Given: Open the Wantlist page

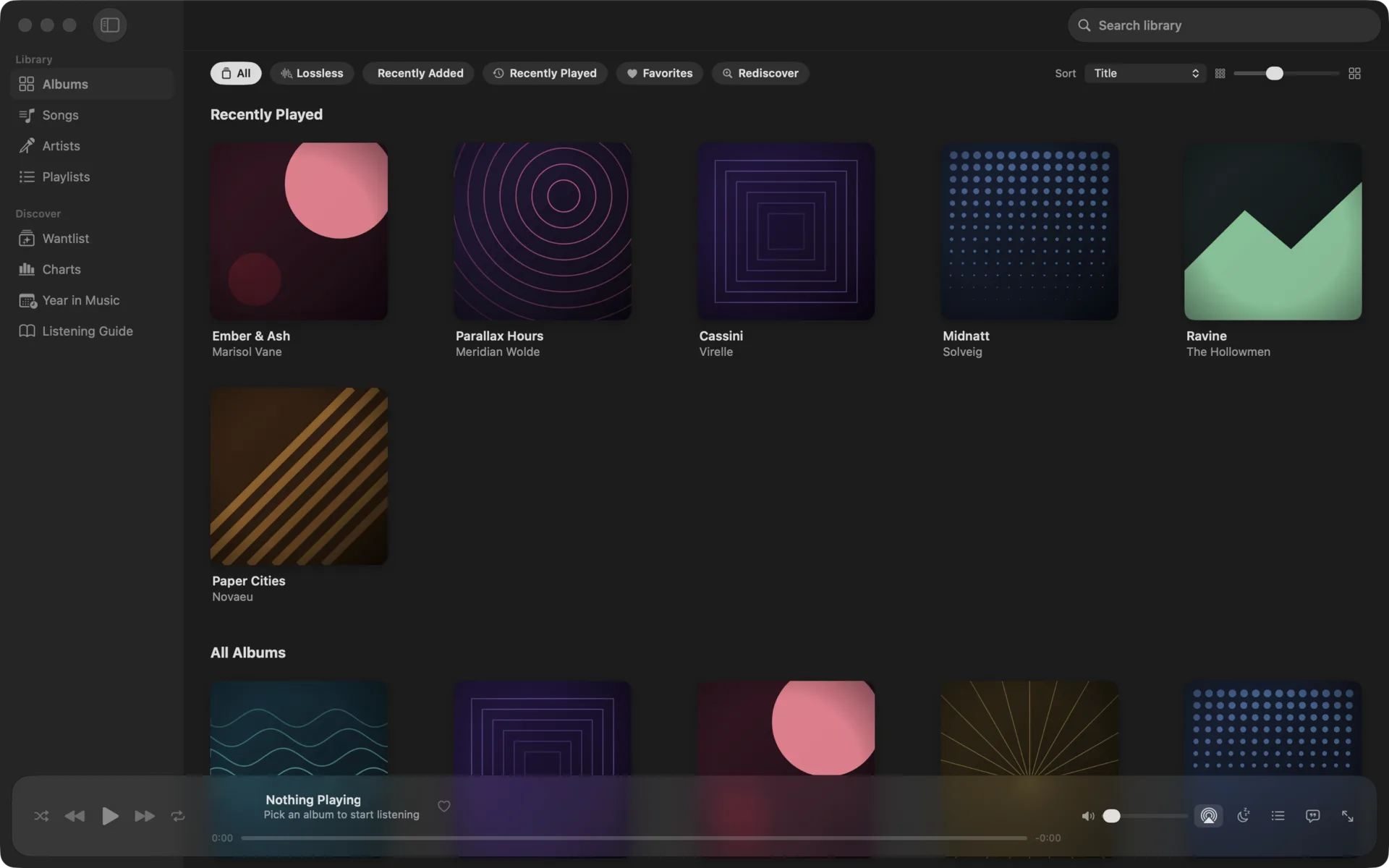Looking at the screenshot, I should 93,239.
